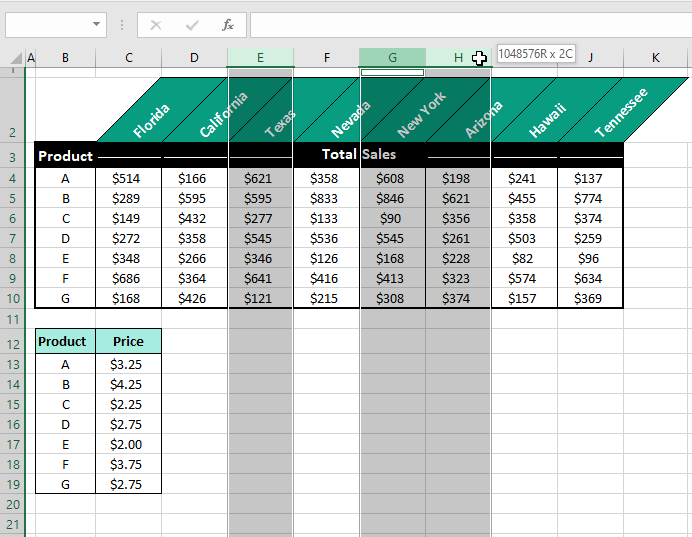Select column K header

tap(656, 58)
